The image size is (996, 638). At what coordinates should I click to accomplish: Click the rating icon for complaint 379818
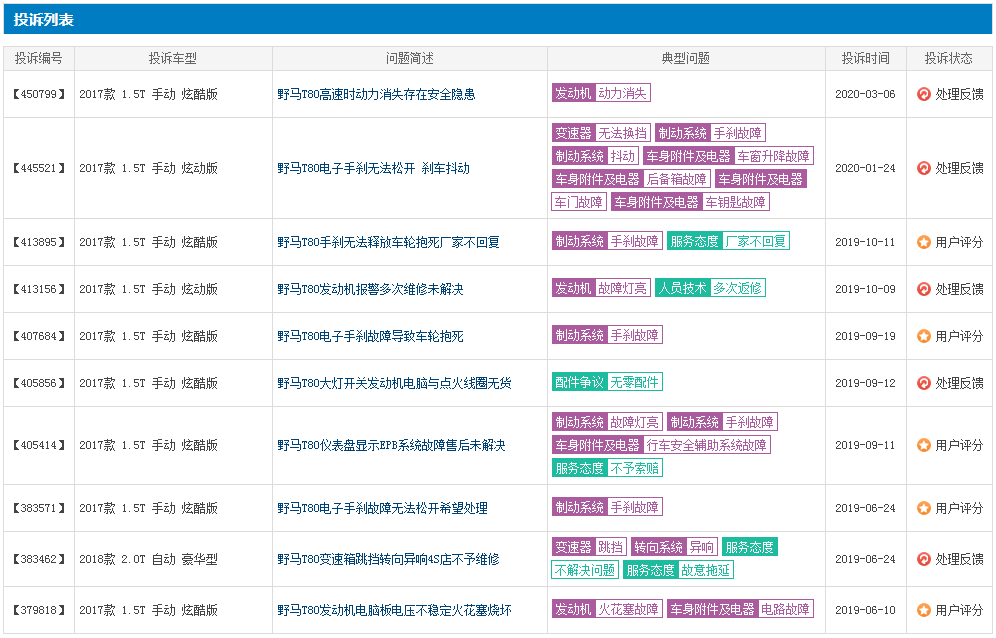924,610
